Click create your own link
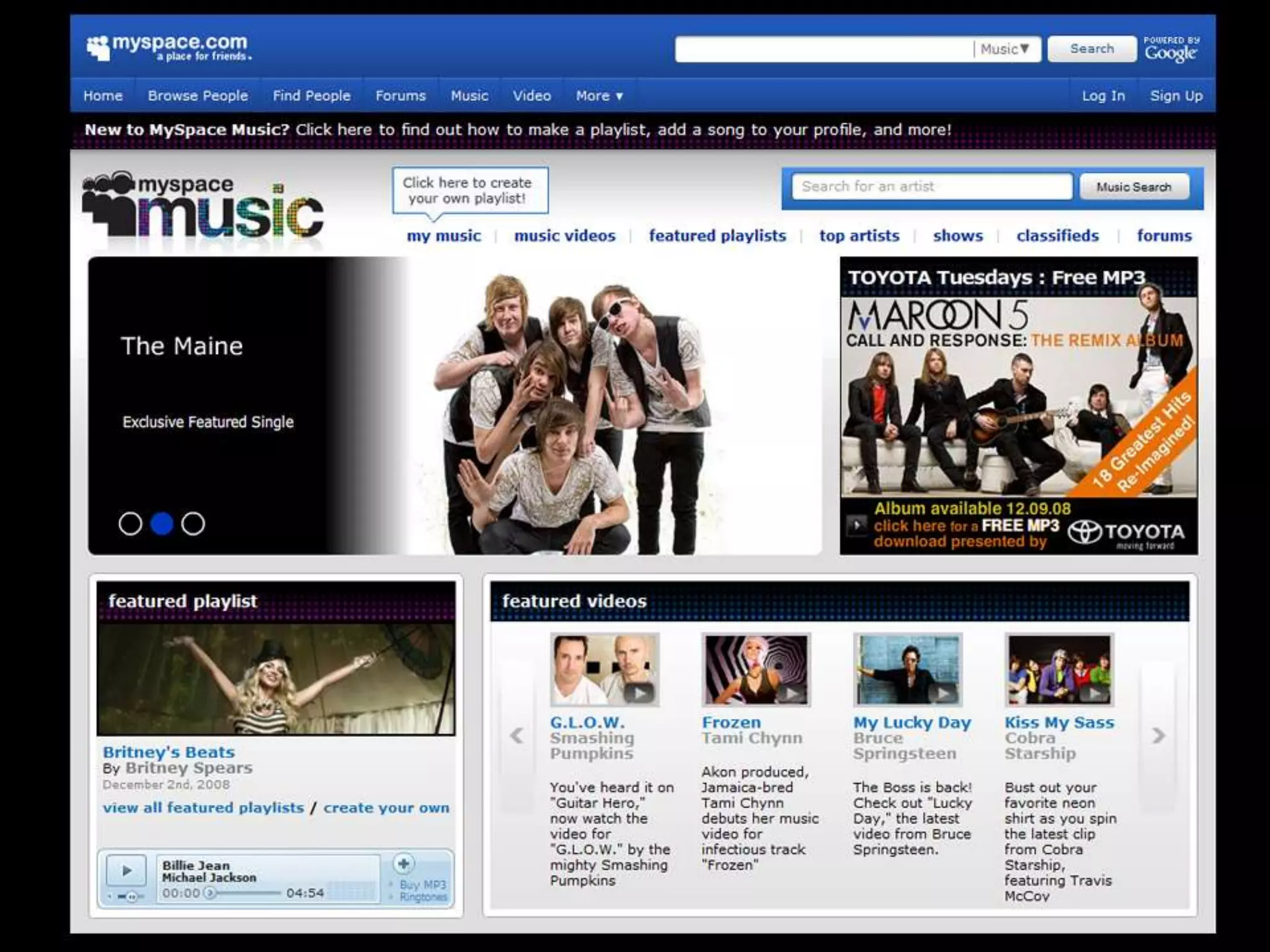Image resolution: width=1270 pixels, height=952 pixels. point(386,808)
